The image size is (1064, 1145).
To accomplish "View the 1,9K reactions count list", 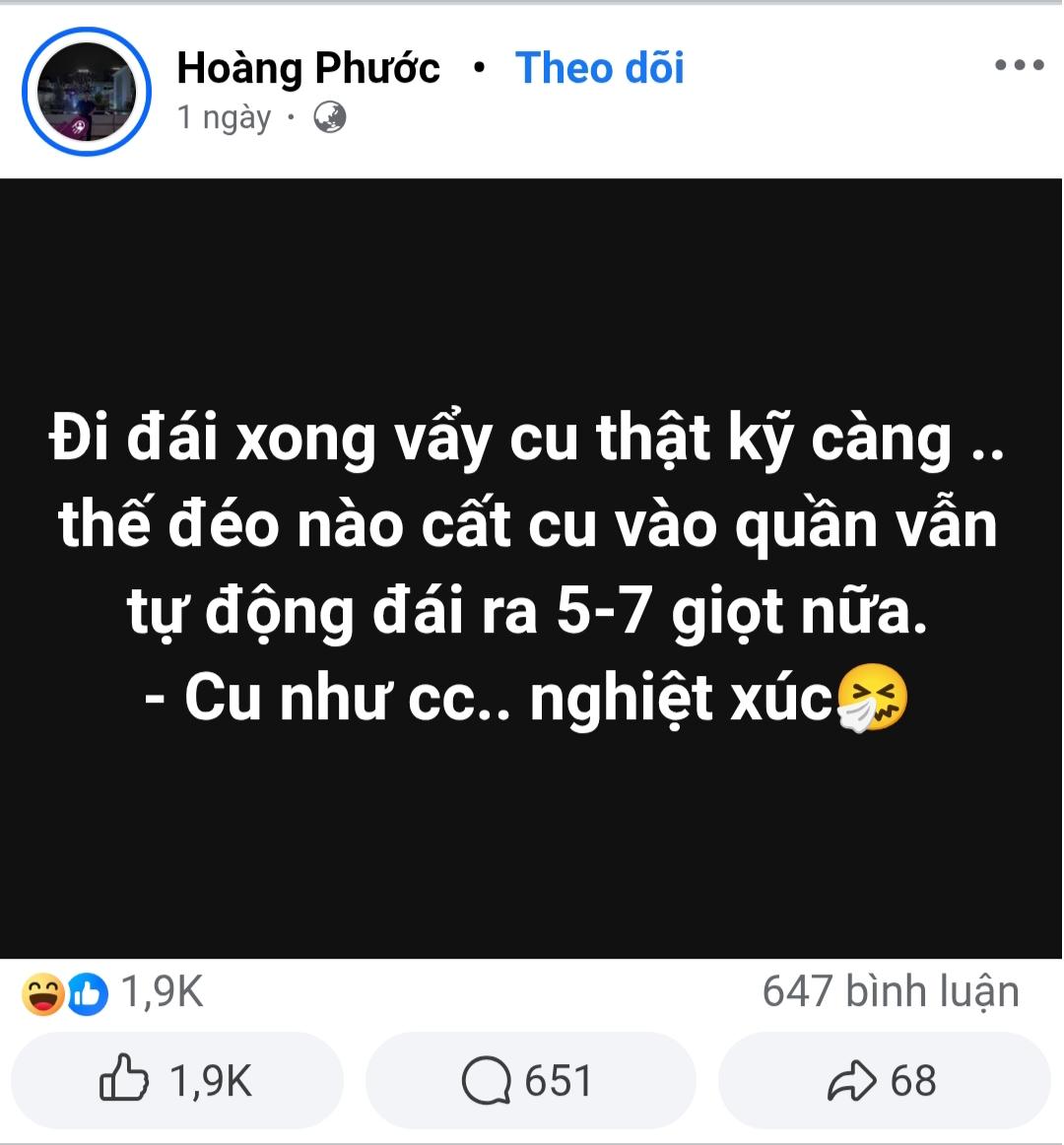I will (x=163, y=991).
